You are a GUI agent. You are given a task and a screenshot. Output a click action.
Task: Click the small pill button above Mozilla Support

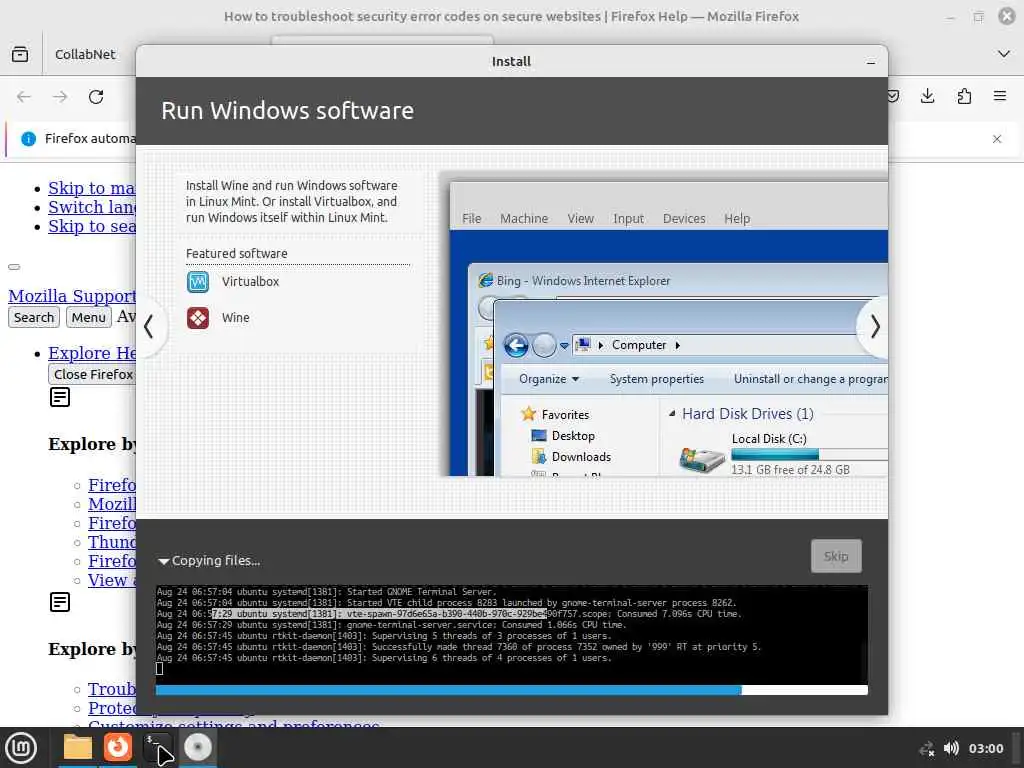[14, 266]
